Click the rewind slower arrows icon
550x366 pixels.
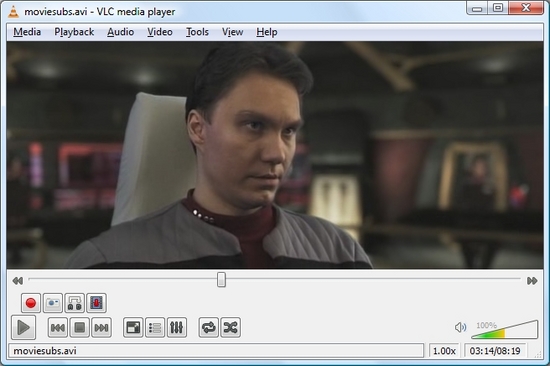tap(18, 281)
